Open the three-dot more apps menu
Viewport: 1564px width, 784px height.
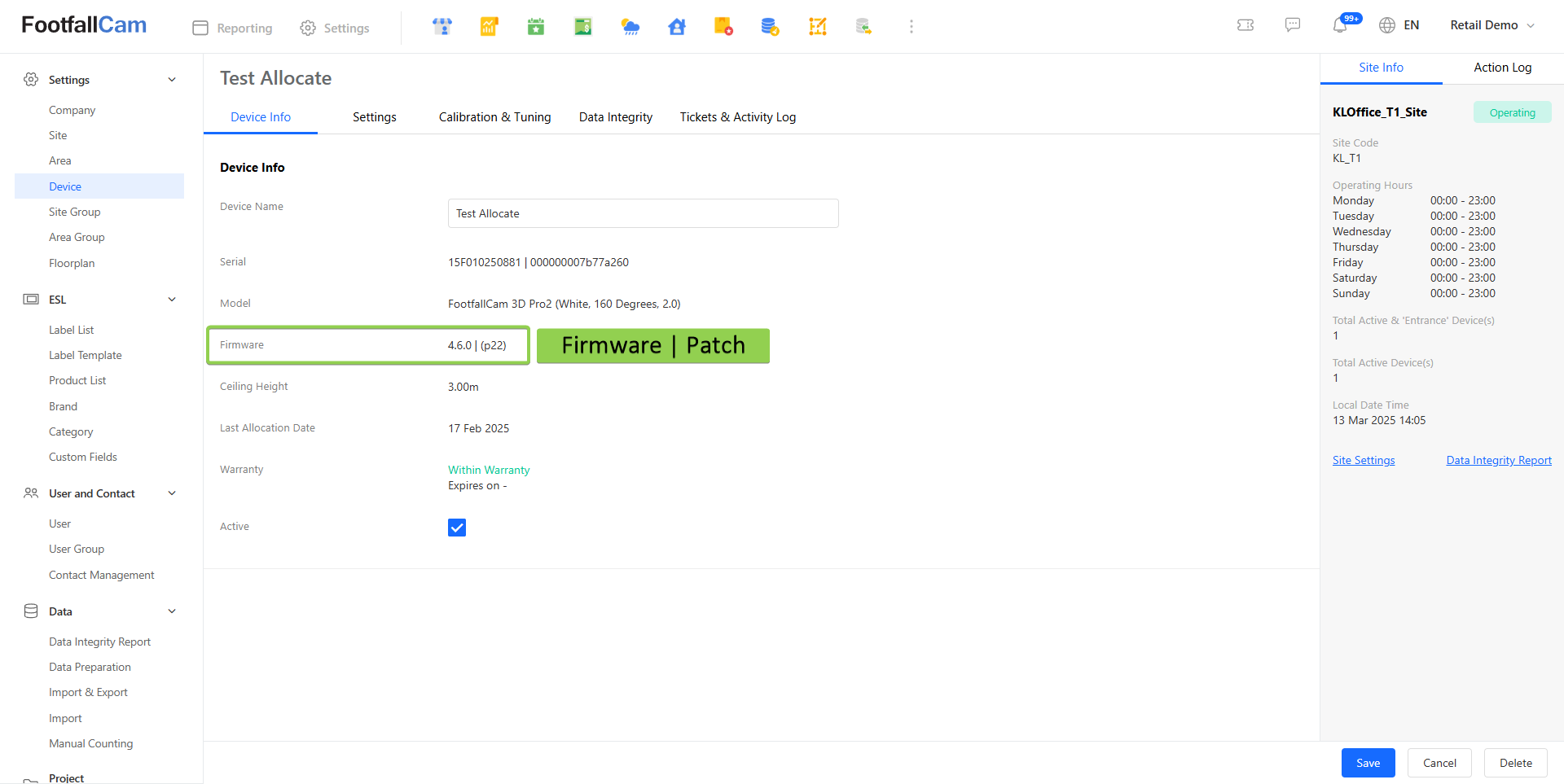pyautogui.click(x=912, y=27)
